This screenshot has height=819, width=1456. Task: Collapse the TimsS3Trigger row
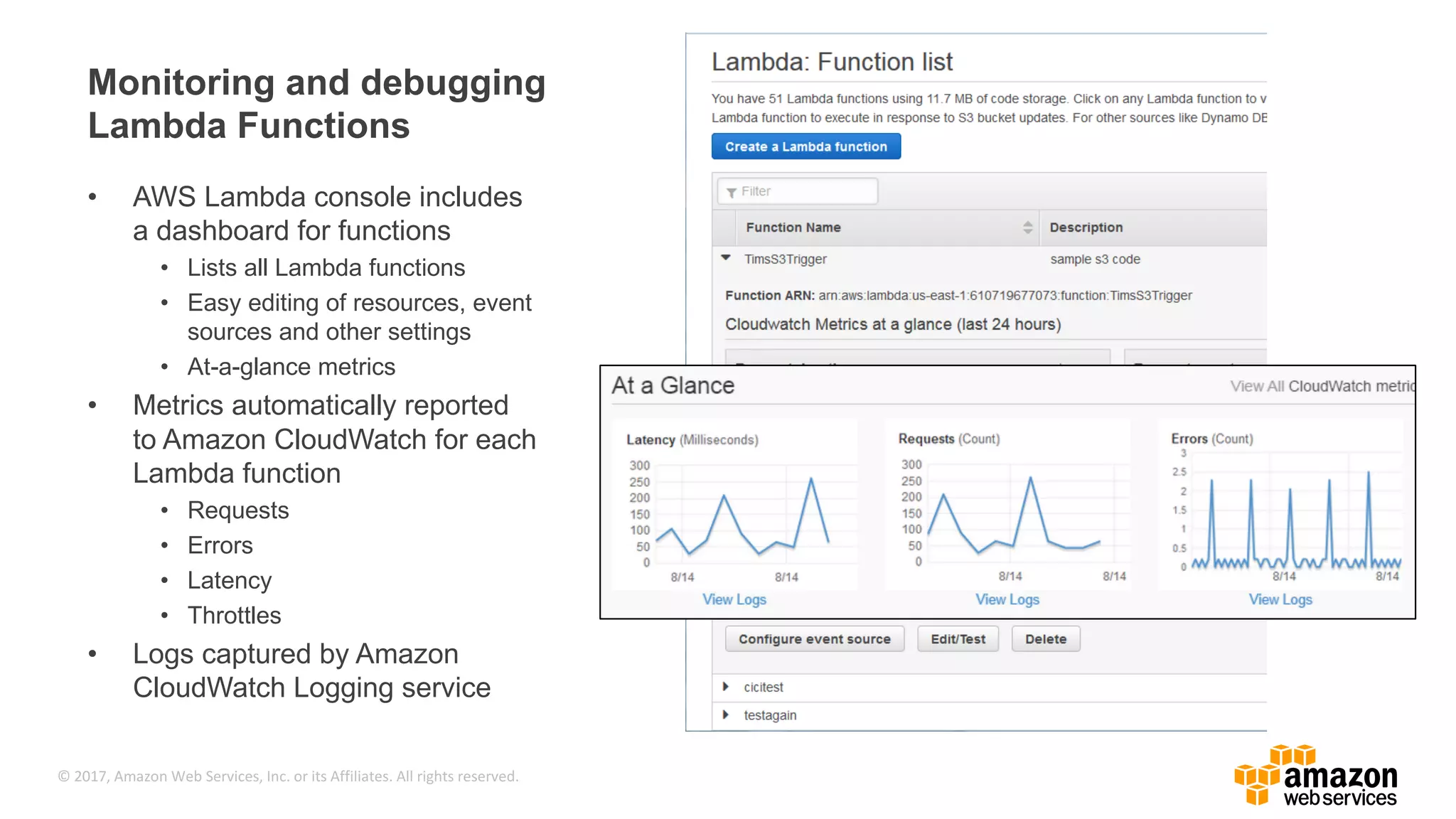[x=725, y=258]
